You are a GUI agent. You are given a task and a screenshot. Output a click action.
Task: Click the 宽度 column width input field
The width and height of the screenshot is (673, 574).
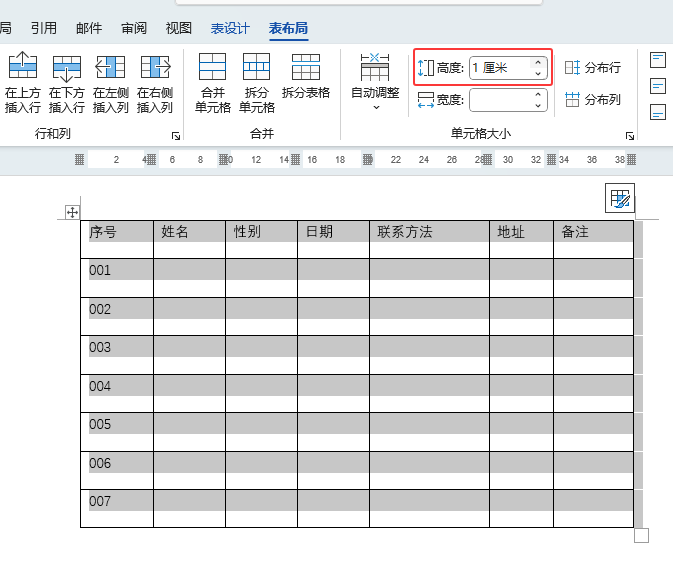(500, 100)
